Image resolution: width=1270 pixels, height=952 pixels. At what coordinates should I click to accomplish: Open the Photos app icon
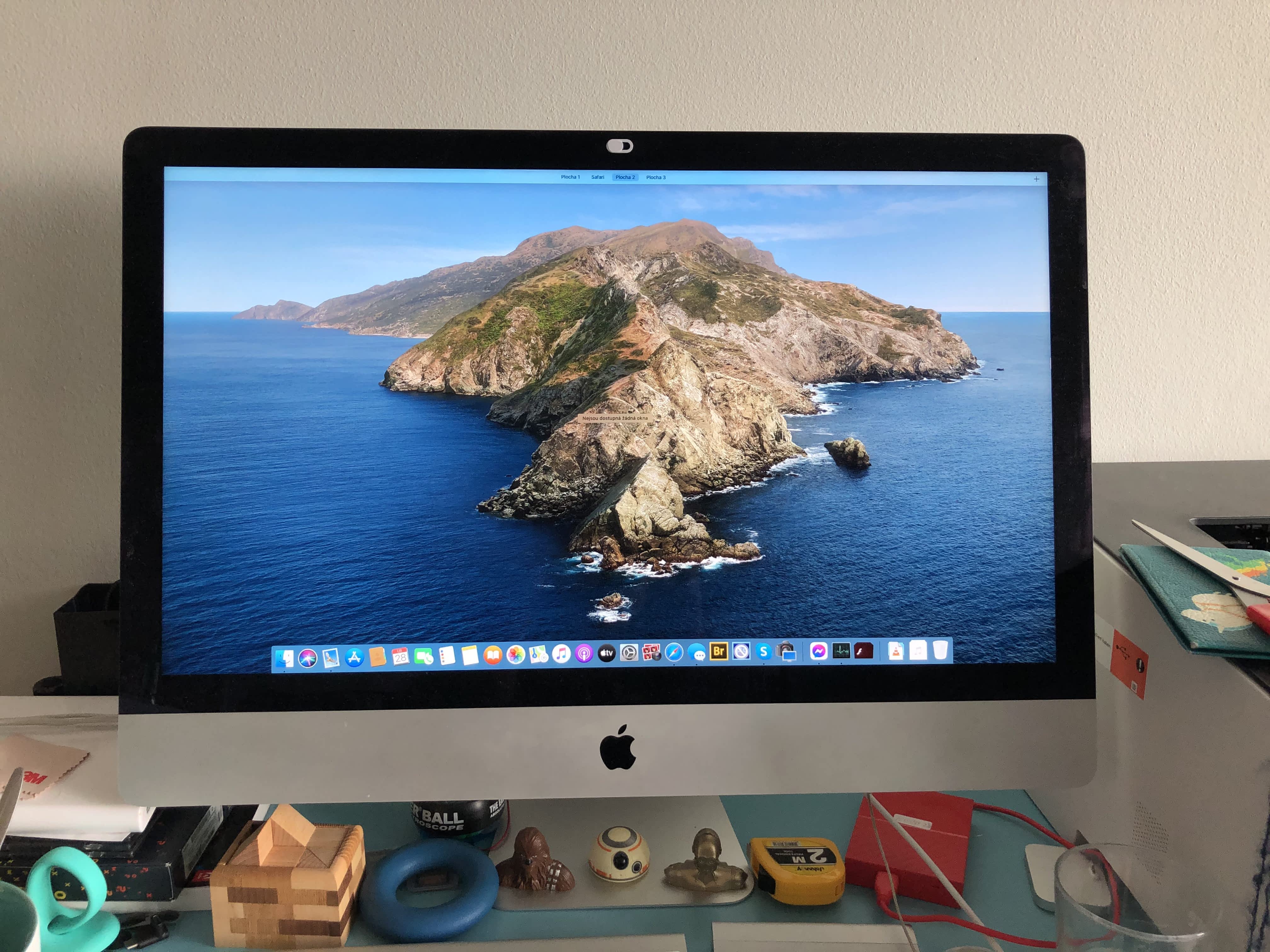(516, 654)
